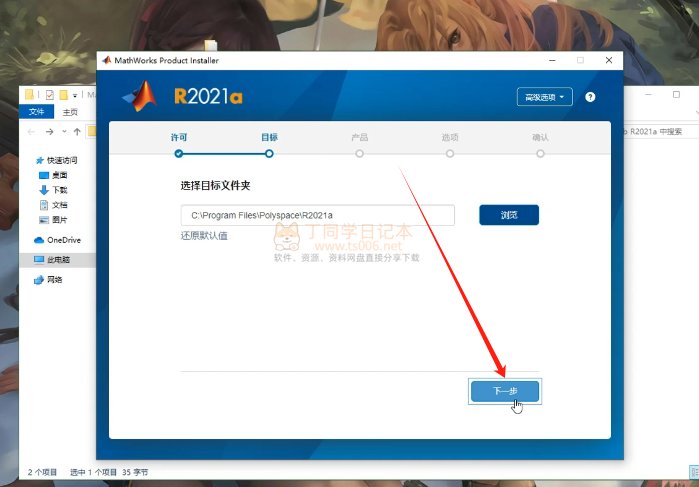Click the MATLAB logo in installer header

point(140,96)
